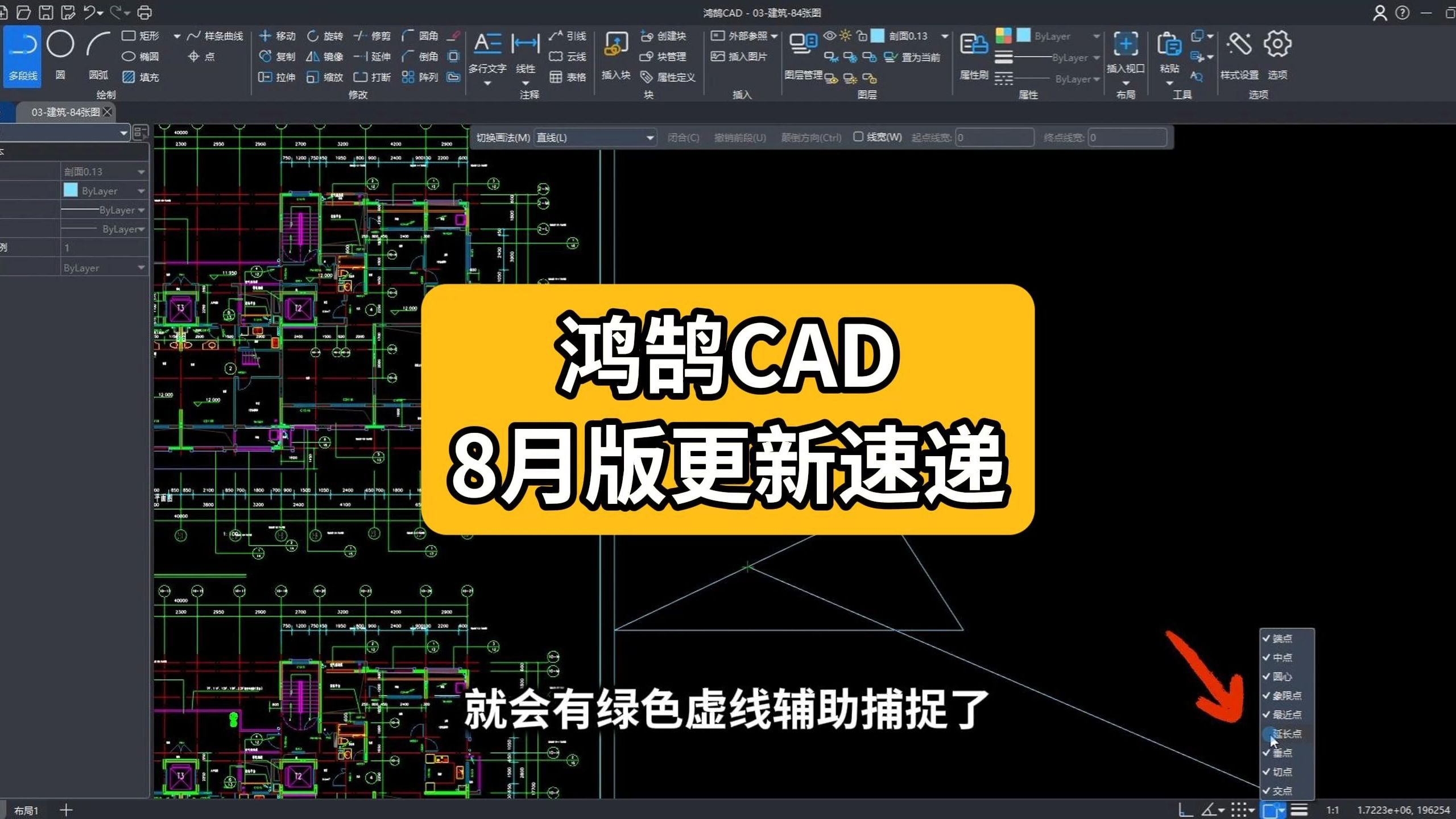This screenshot has height=819, width=1456.
Task: Click the print icon in quick access bar
Action: point(145,13)
